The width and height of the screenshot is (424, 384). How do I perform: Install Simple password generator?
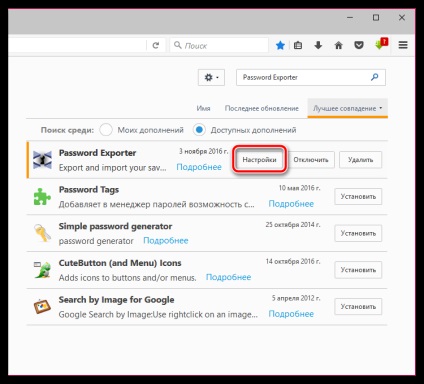(358, 233)
